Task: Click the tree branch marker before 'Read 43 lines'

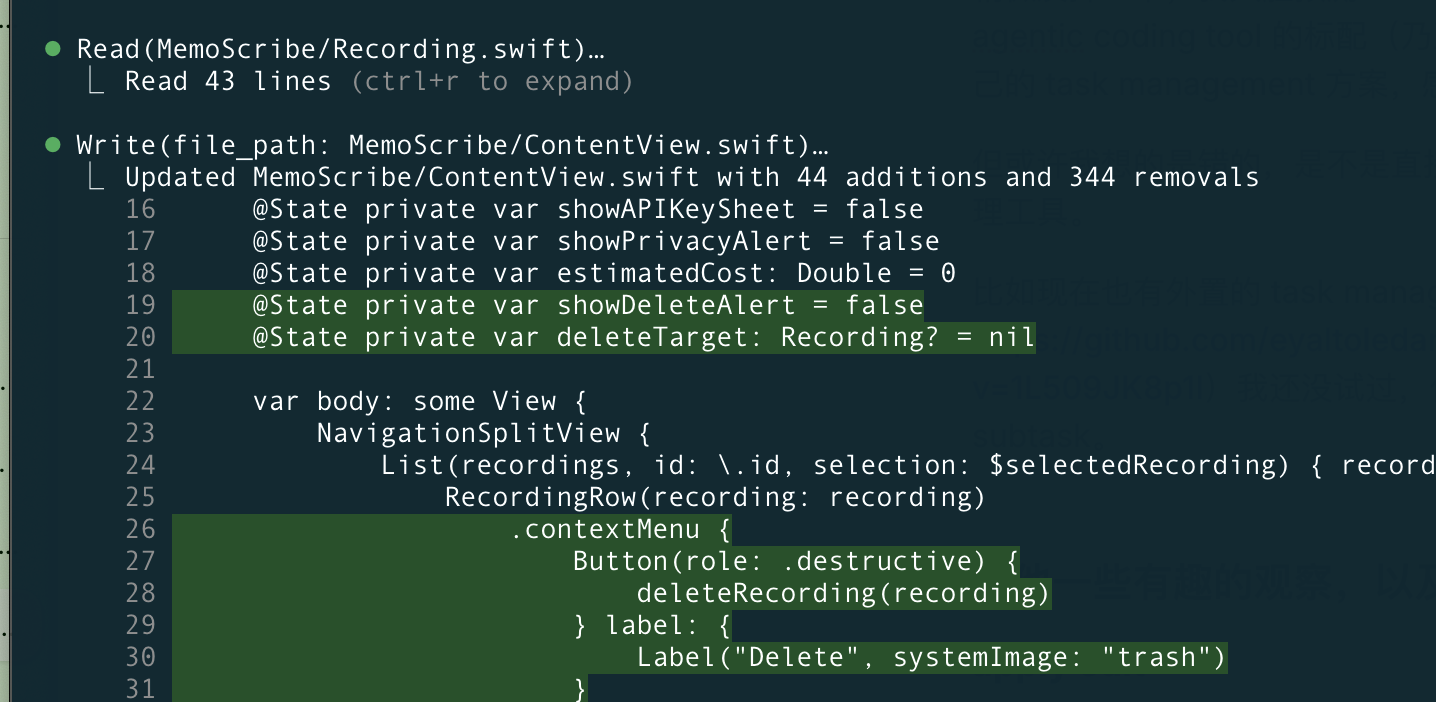Action: pos(96,80)
